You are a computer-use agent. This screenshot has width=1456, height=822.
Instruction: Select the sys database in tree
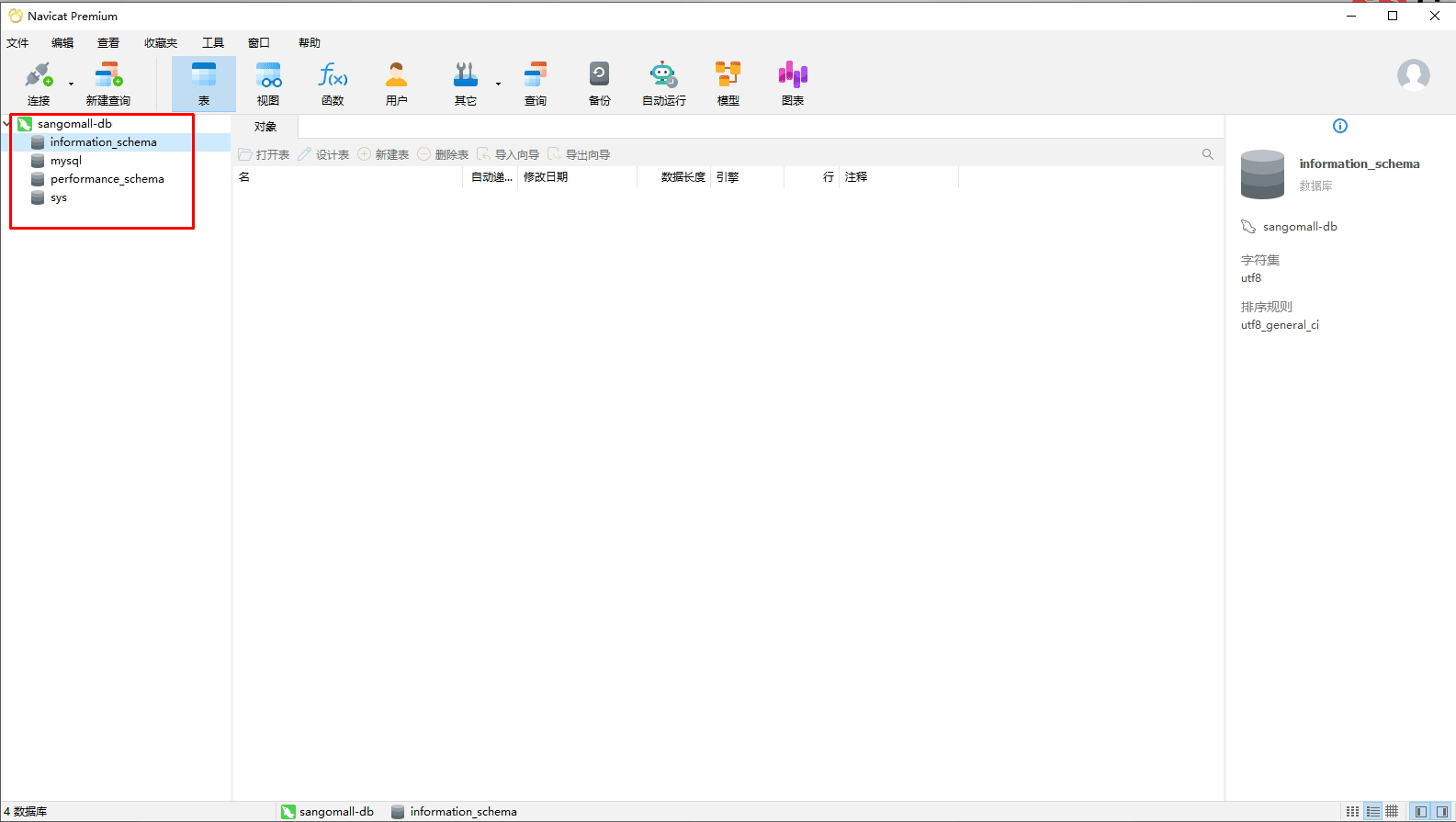click(58, 197)
